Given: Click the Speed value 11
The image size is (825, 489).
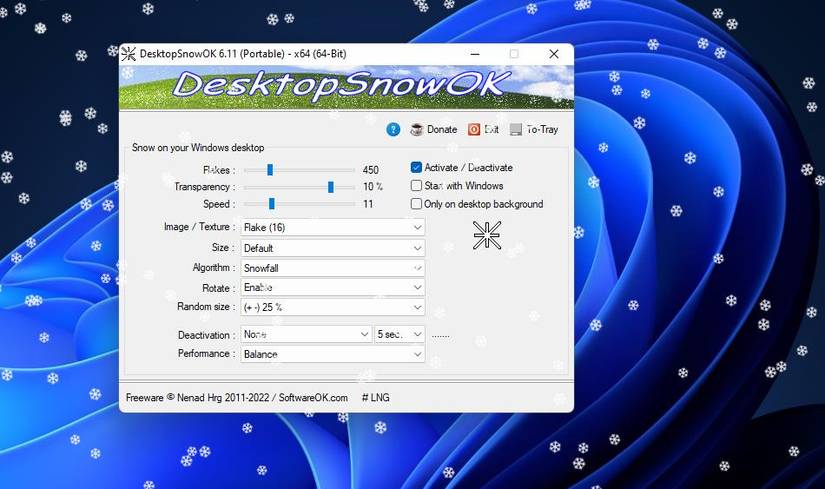Looking at the screenshot, I should pyautogui.click(x=368, y=204).
